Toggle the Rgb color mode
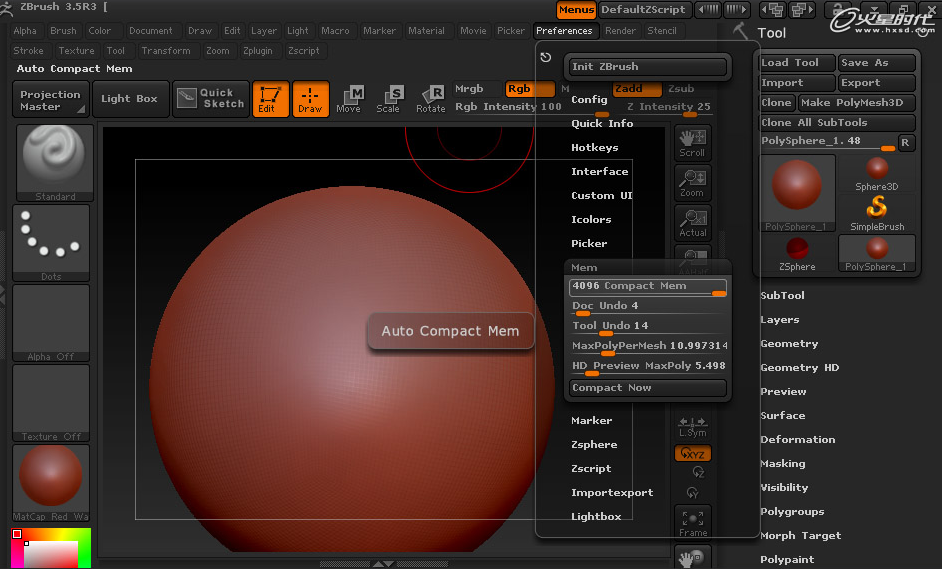 pyautogui.click(x=529, y=89)
